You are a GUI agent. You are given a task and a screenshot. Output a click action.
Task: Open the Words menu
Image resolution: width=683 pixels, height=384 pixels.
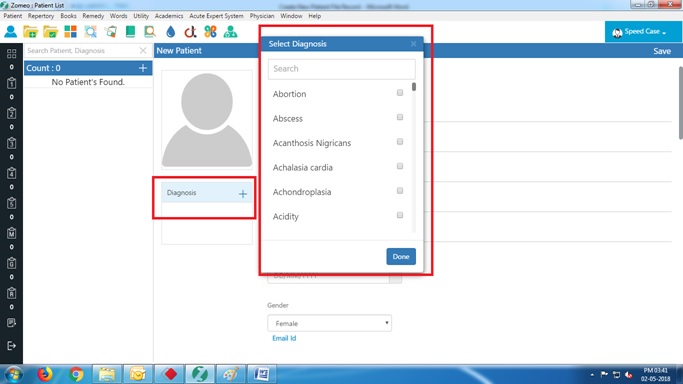(x=118, y=16)
